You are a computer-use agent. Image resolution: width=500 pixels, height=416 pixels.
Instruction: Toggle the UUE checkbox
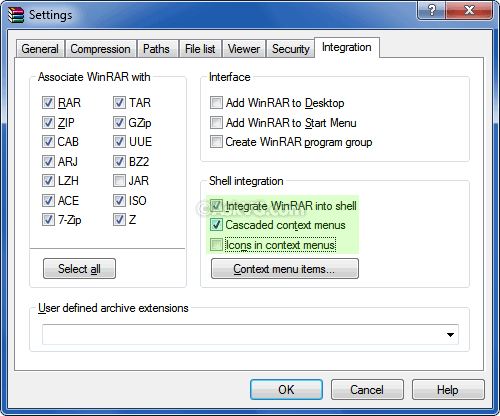click(119, 142)
